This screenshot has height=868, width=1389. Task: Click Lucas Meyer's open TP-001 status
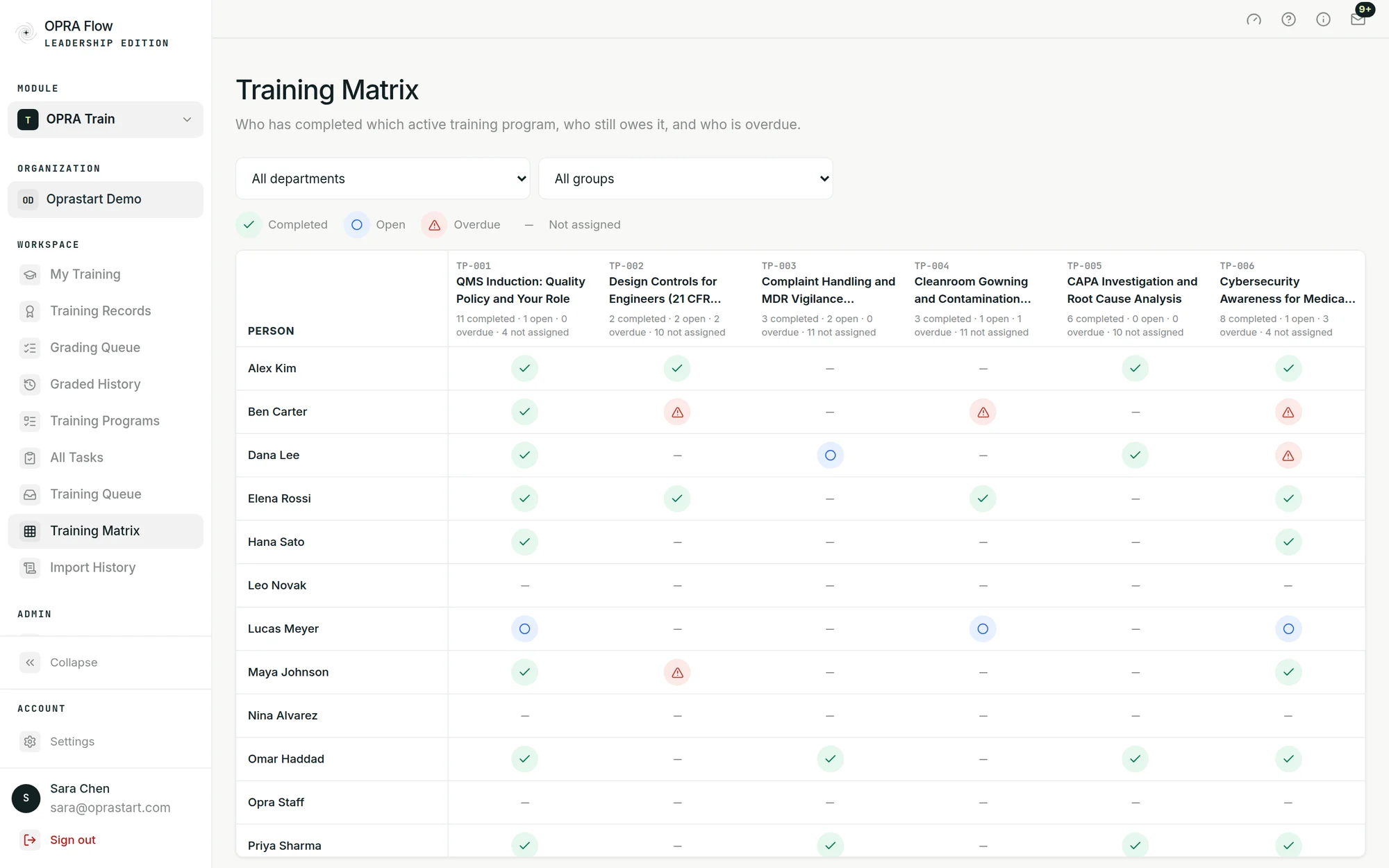coord(524,629)
